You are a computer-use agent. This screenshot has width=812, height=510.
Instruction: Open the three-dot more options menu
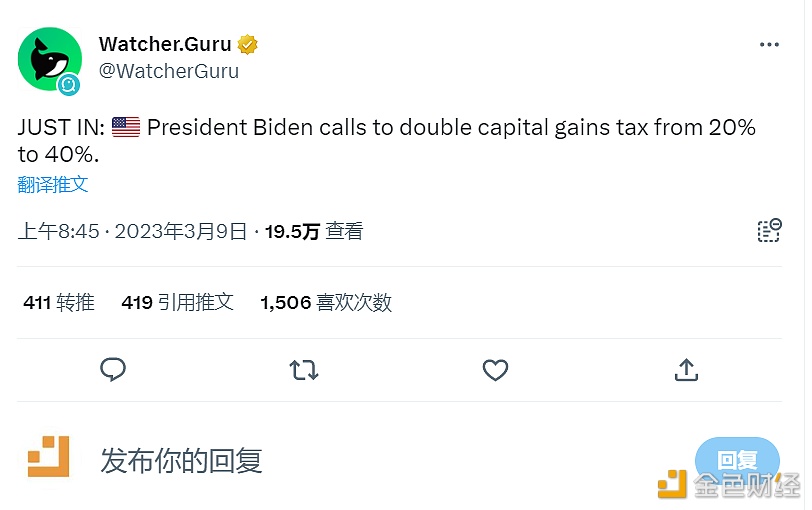tap(769, 45)
